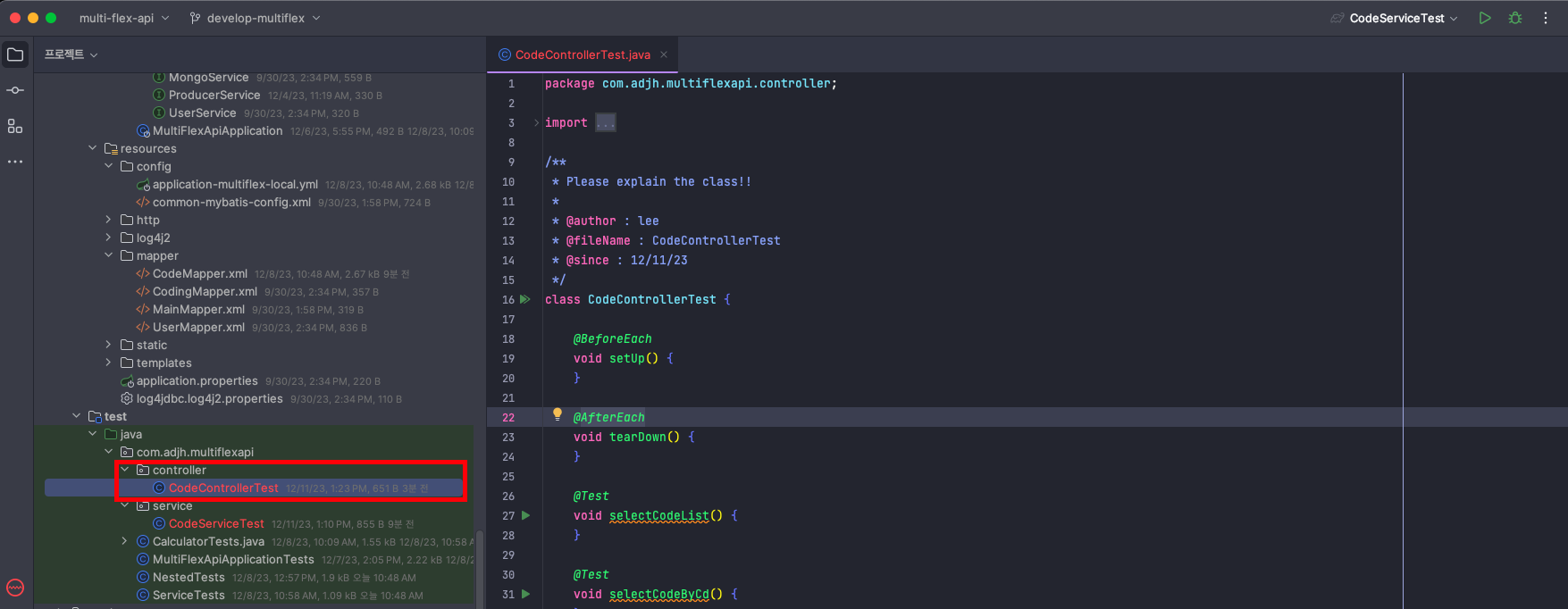Screen dimensions: 1568x609
Task: Click the @AfterEach annotation in editor
Action: point(608,417)
